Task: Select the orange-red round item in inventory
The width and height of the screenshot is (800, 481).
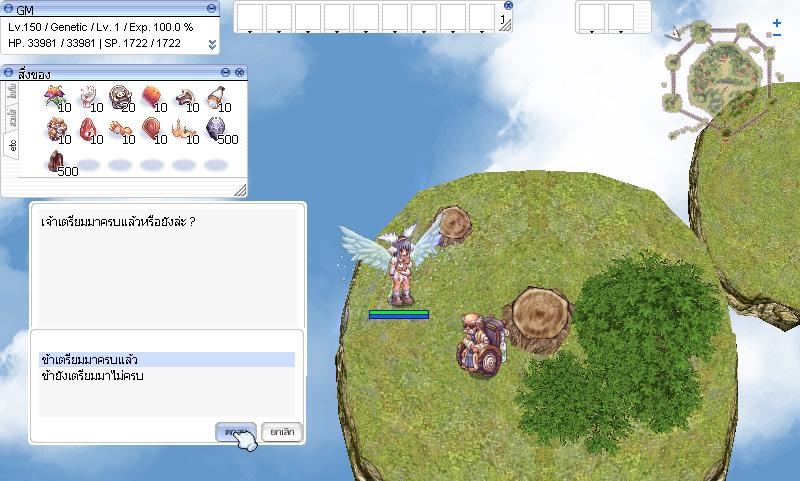Action: (152, 96)
